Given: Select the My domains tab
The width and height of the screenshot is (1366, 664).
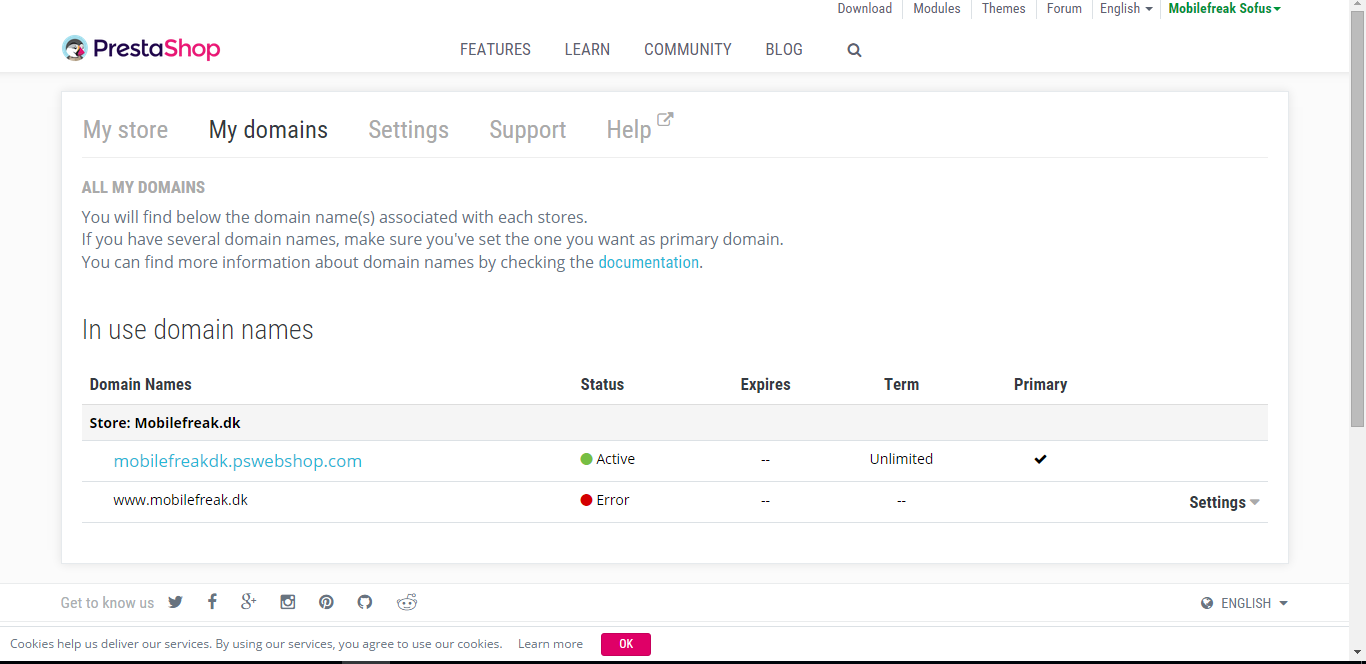Looking at the screenshot, I should click(x=268, y=130).
